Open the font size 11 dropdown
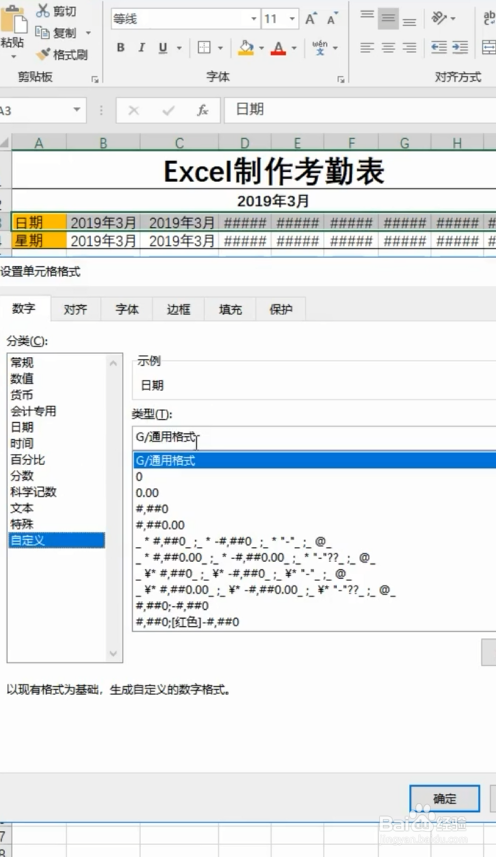Screen dimensions: 496x857 coord(292,19)
